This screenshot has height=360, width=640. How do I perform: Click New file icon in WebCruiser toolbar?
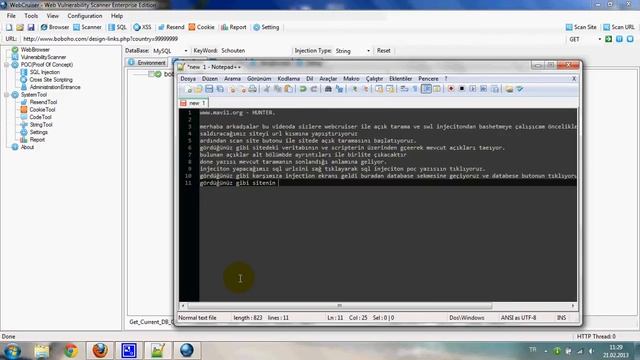click(9, 27)
